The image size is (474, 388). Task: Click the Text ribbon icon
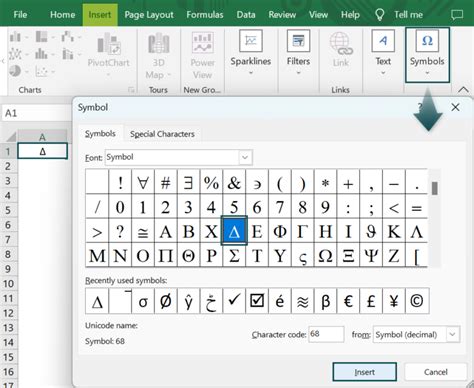point(383,40)
